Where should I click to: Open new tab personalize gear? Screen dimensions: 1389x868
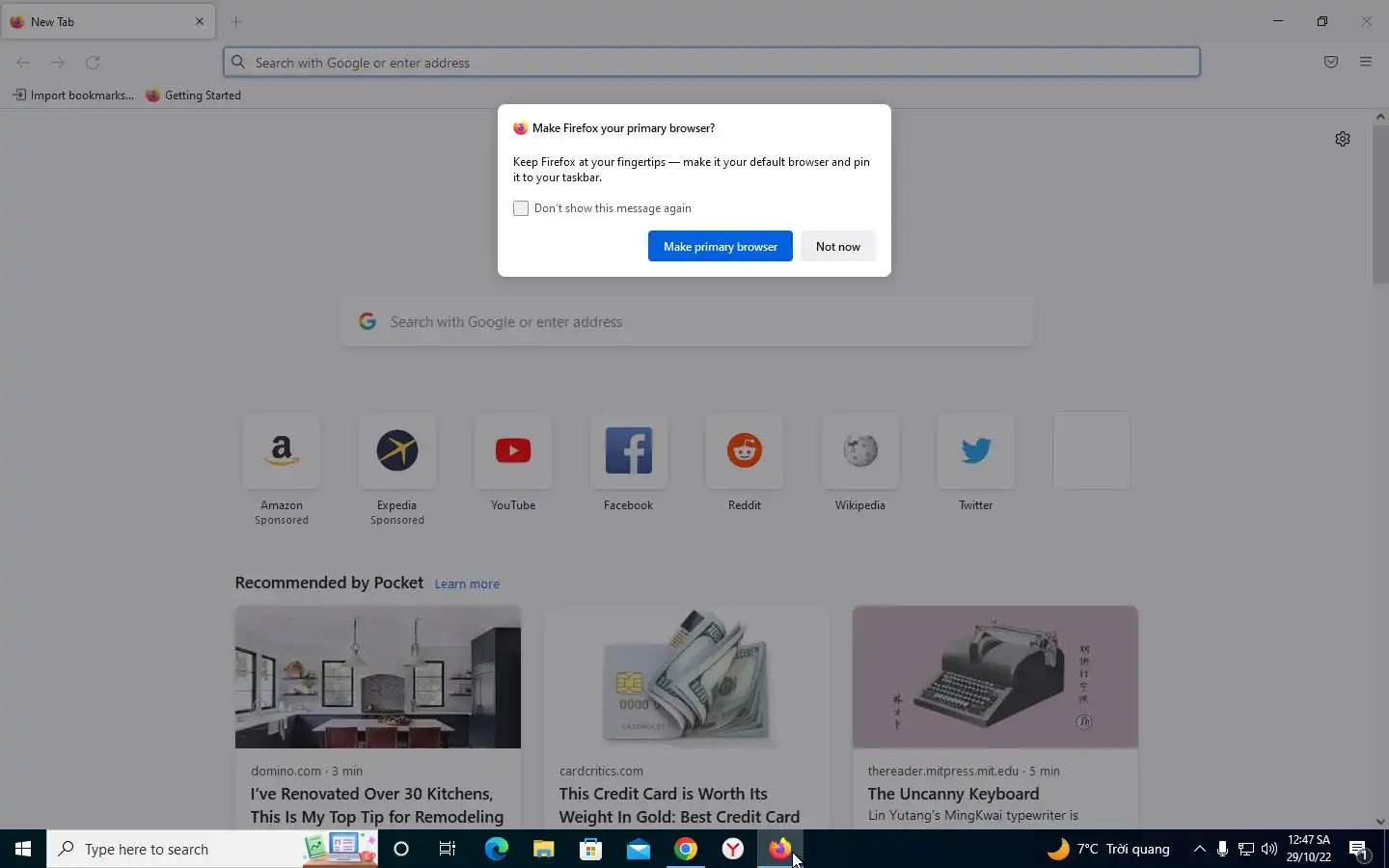click(1343, 139)
